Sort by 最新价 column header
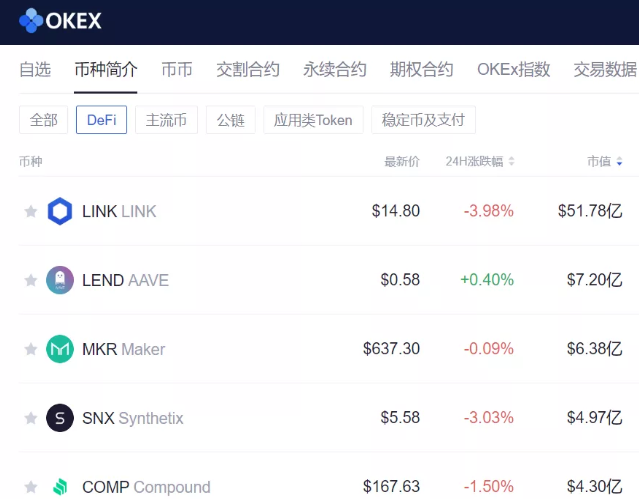Image resolution: width=639 pixels, height=499 pixels. coord(402,162)
